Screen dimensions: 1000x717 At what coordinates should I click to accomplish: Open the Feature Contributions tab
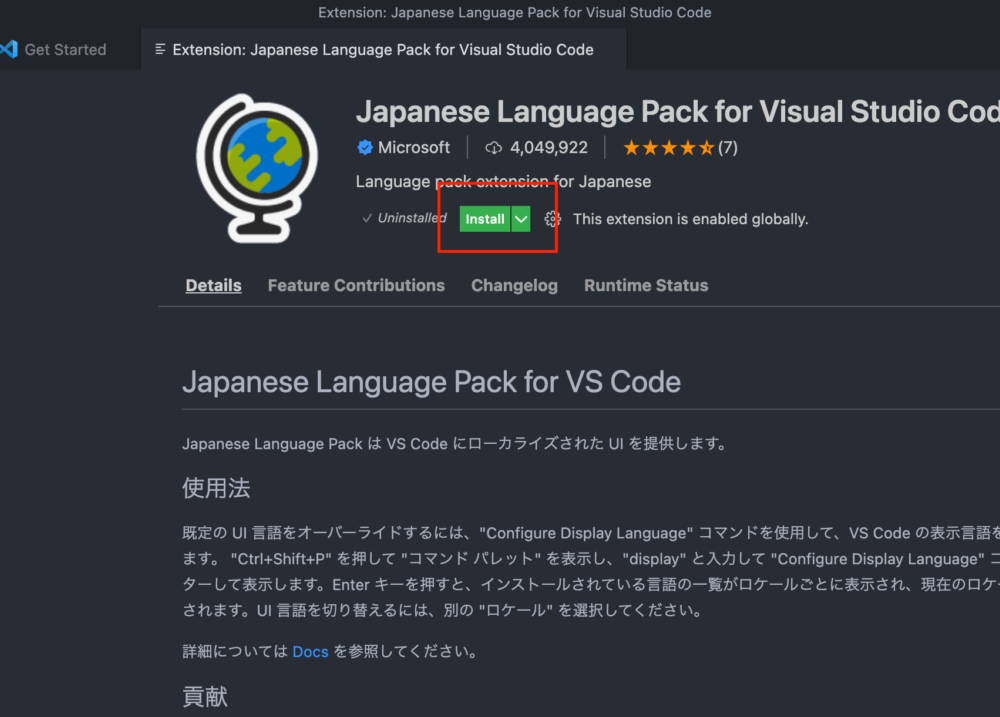356,285
